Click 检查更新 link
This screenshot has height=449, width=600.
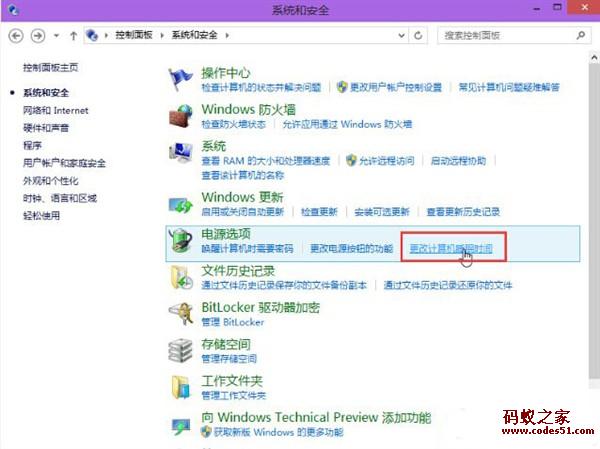click(319, 212)
